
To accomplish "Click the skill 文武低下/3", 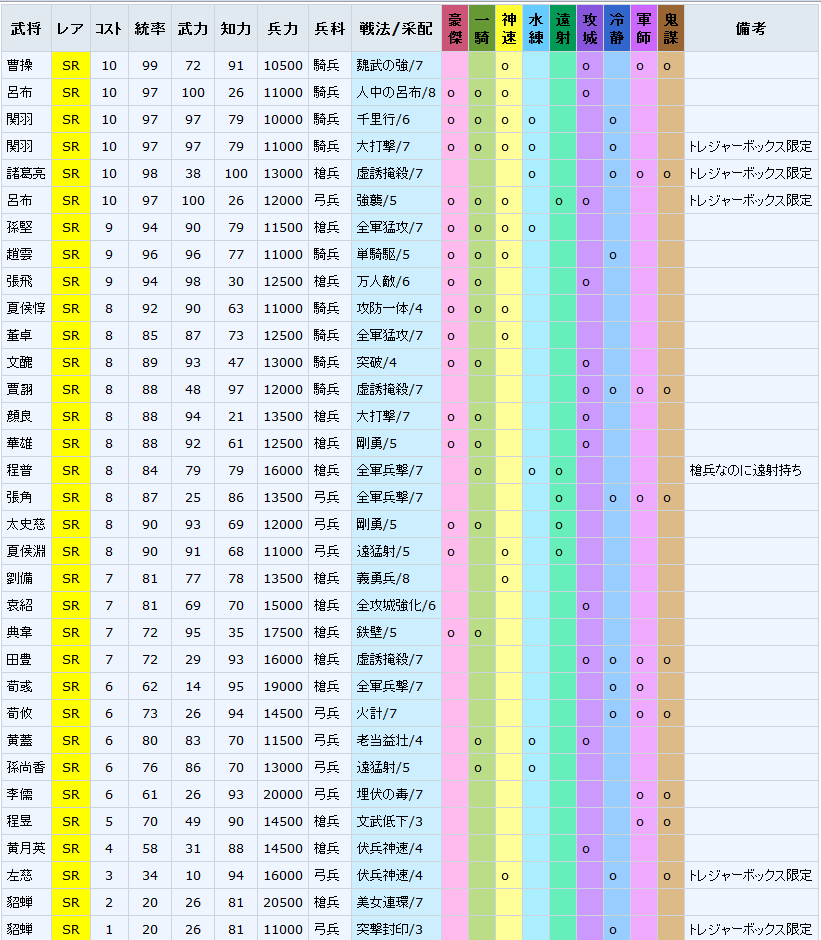I will click(x=390, y=821).
